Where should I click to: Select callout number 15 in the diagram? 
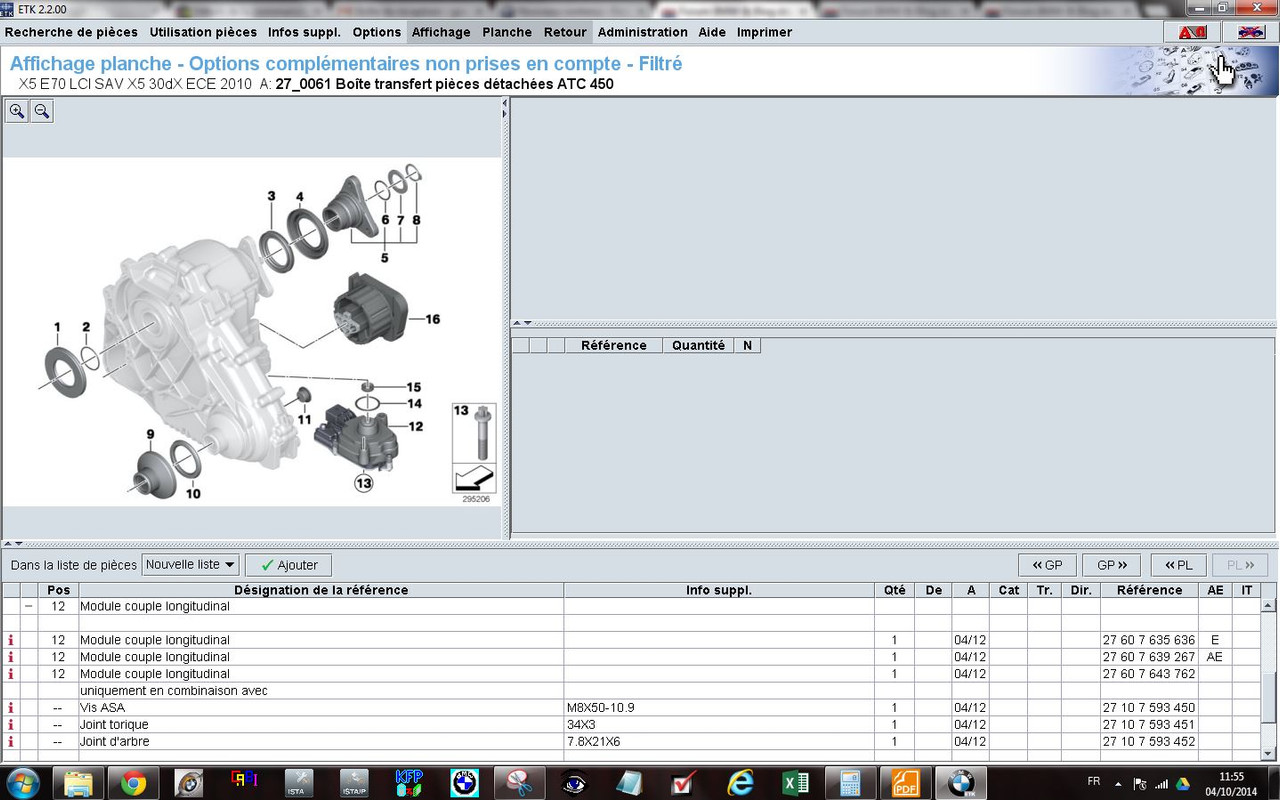(414, 387)
